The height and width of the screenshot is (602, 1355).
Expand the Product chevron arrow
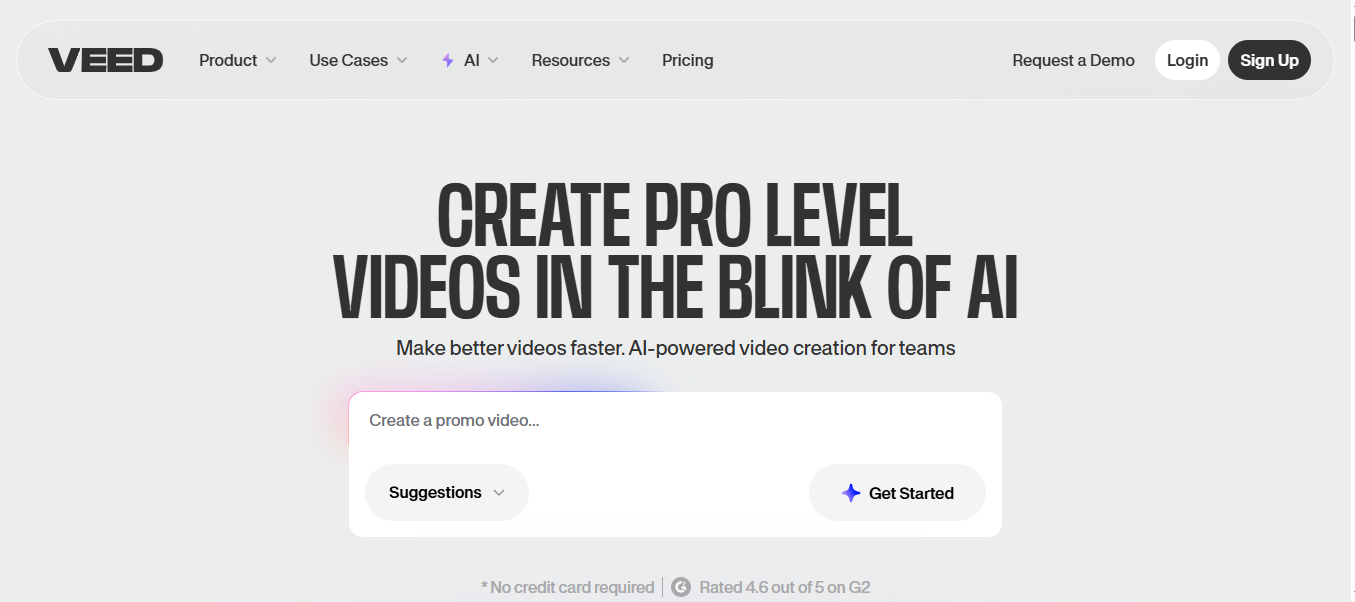pos(270,60)
